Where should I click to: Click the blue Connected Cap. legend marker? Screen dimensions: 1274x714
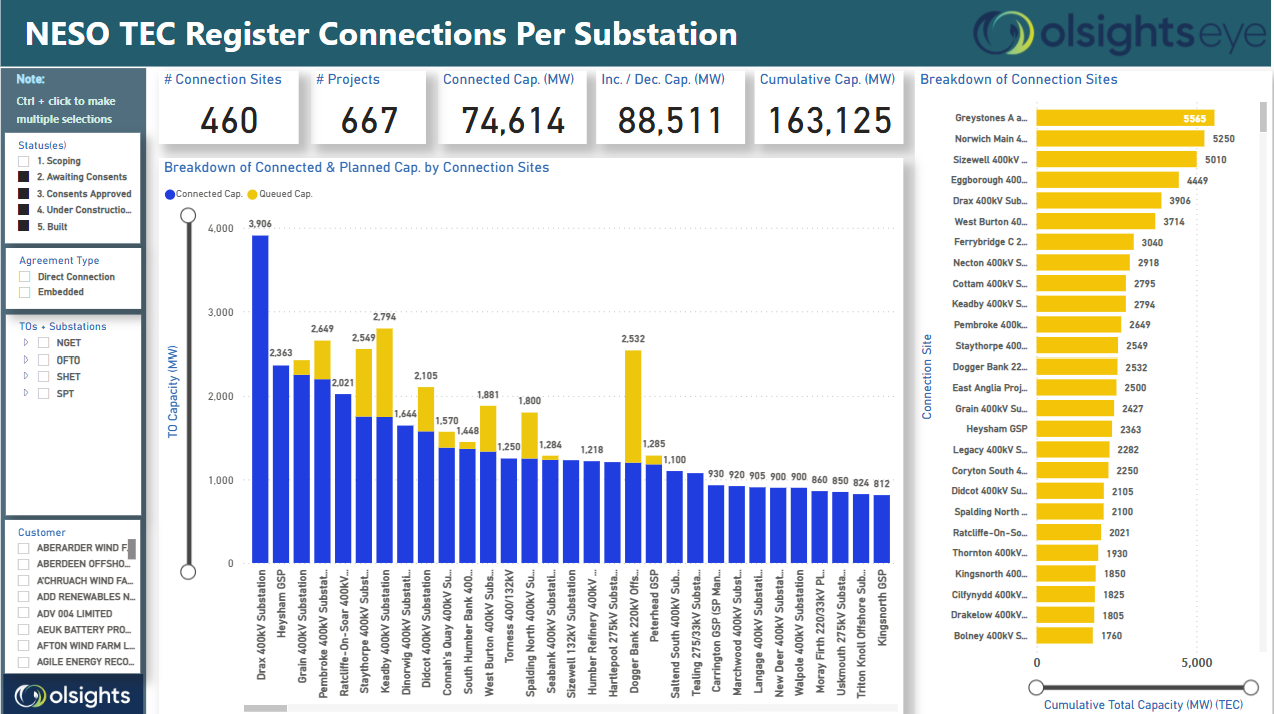click(x=170, y=194)
